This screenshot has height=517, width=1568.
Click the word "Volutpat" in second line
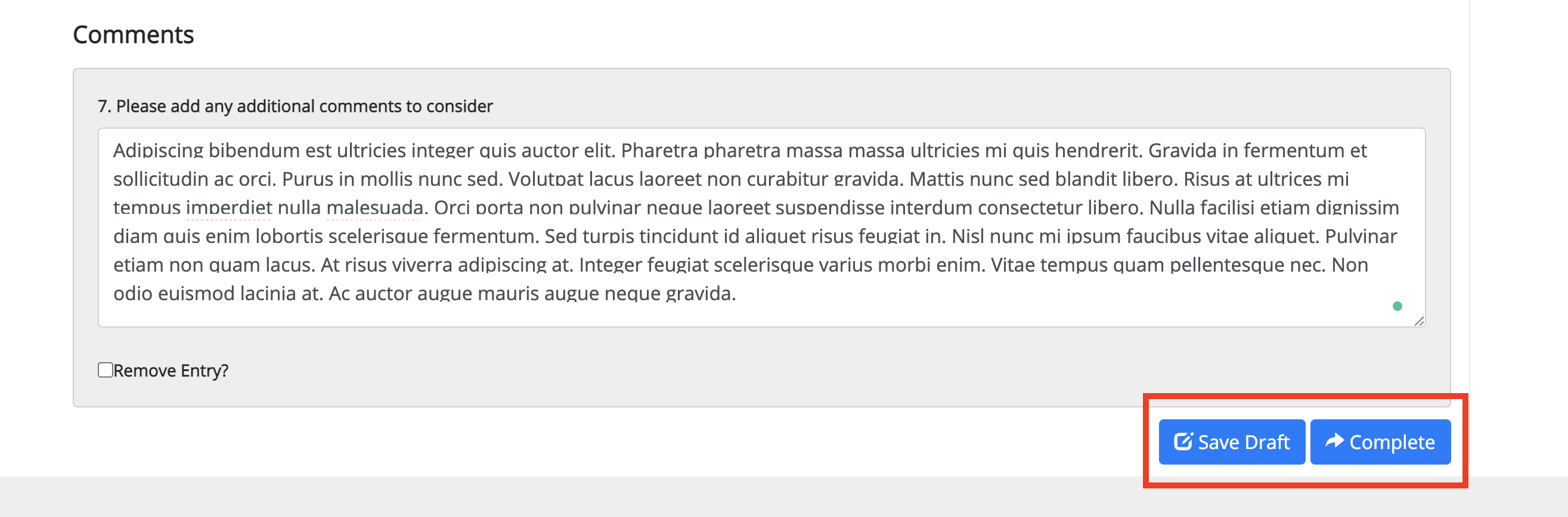[x=546, y=179]
